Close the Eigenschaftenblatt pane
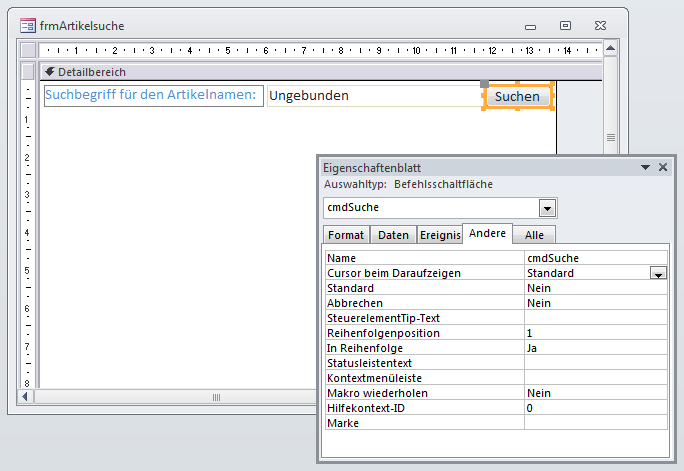The height and width of the screenshot is (471, 684). [663, 167]
